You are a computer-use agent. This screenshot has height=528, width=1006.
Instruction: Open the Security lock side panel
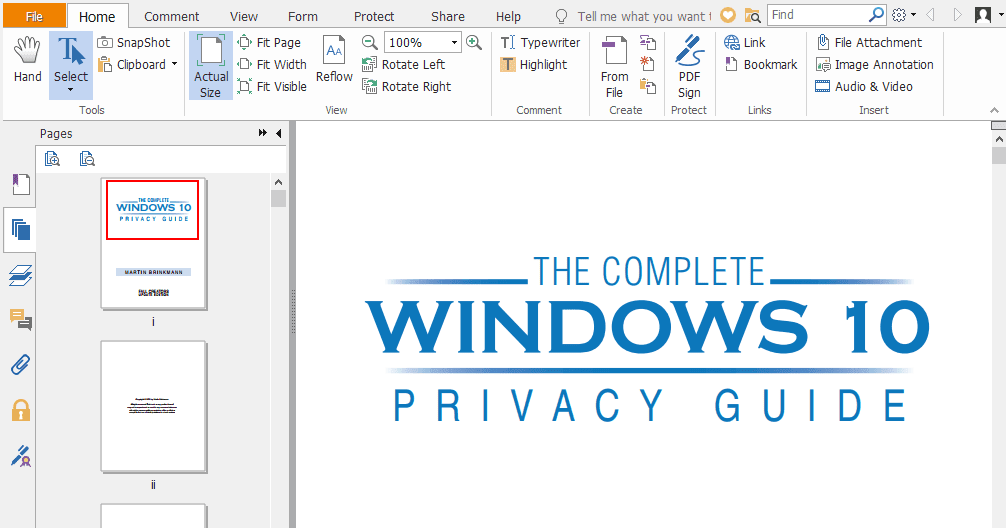tap(21, 409)
